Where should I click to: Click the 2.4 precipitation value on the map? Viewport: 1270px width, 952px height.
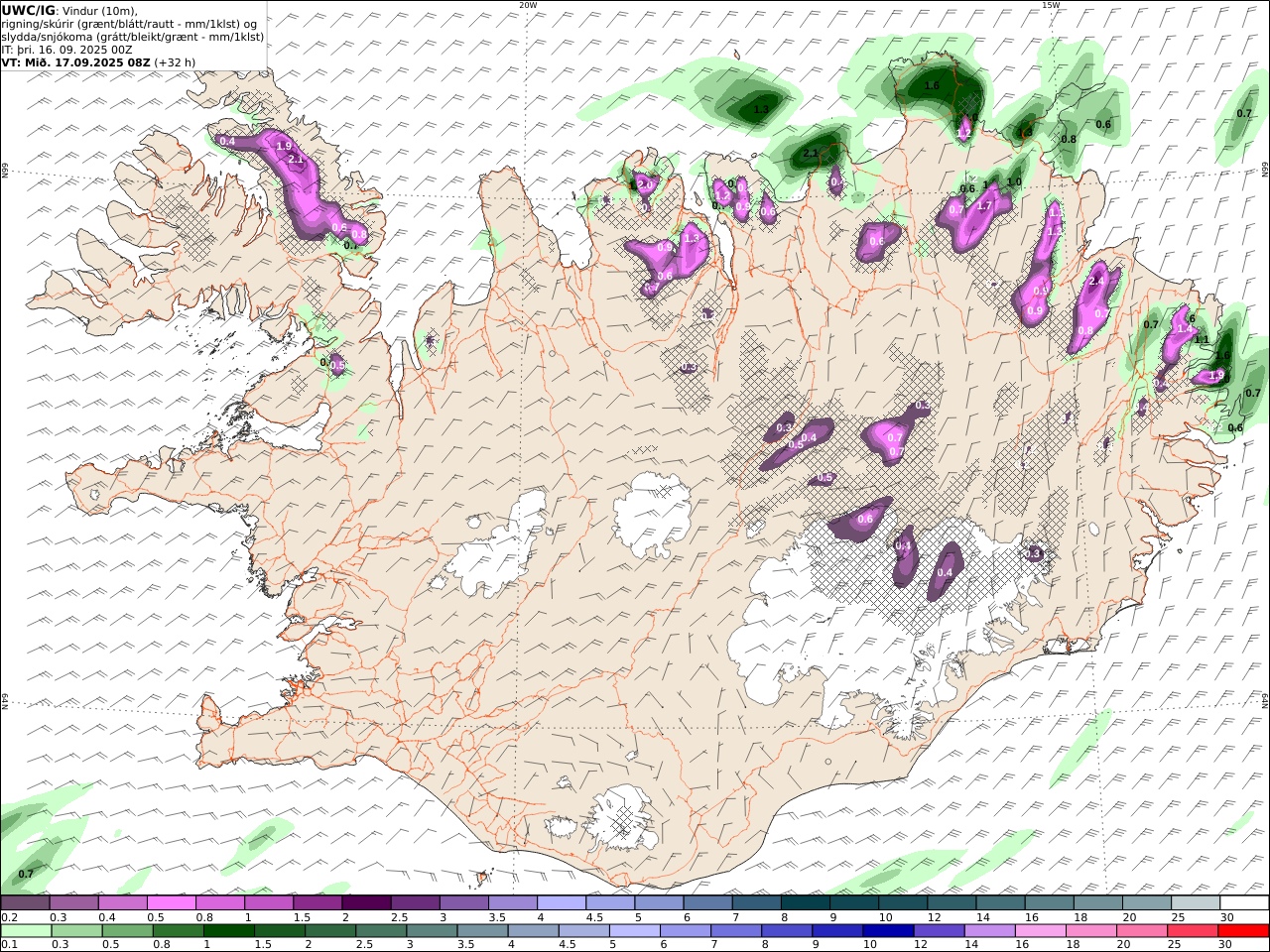(x=1096, y=282)
